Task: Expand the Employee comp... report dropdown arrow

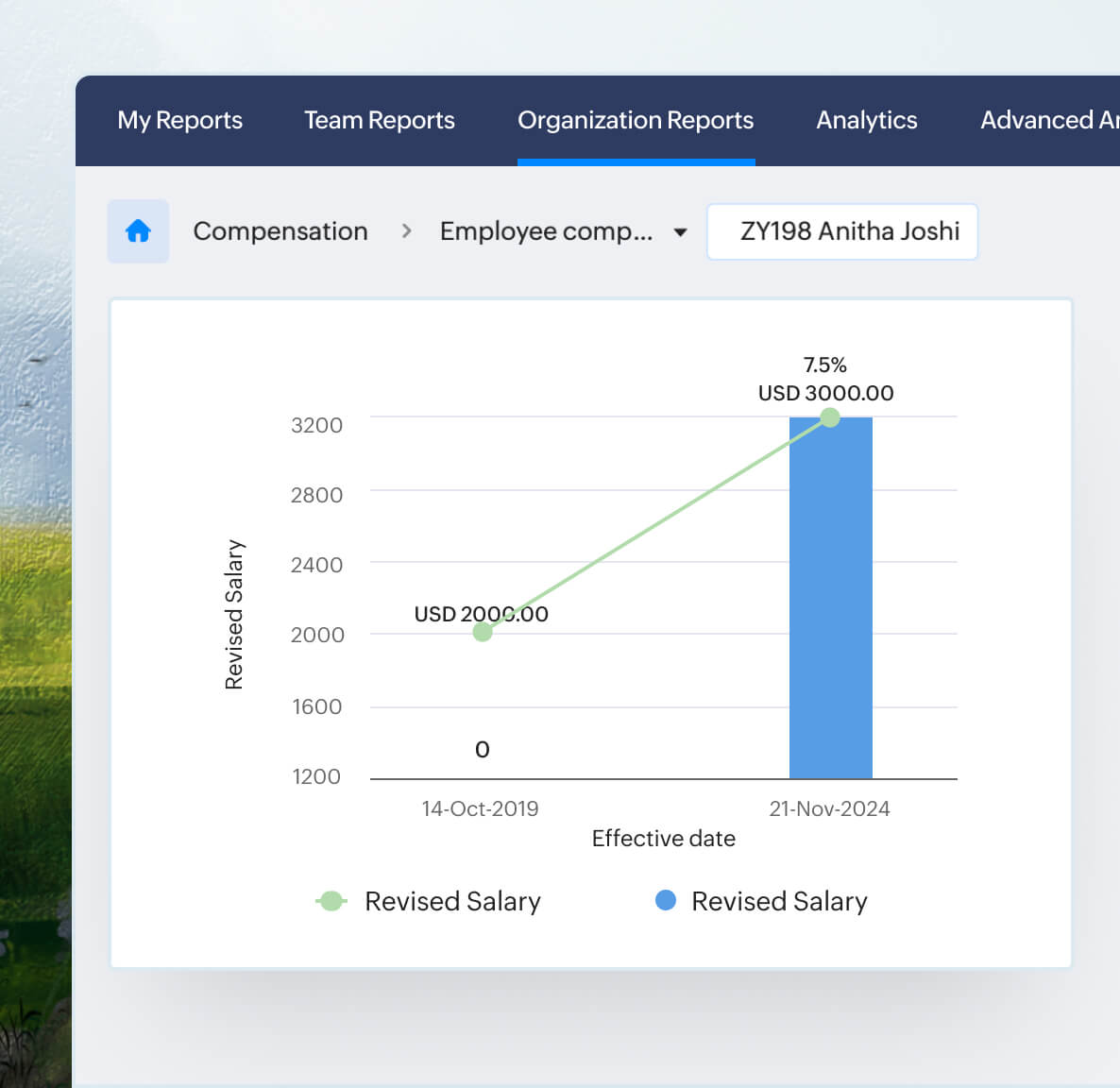Action: click(680, 232)
